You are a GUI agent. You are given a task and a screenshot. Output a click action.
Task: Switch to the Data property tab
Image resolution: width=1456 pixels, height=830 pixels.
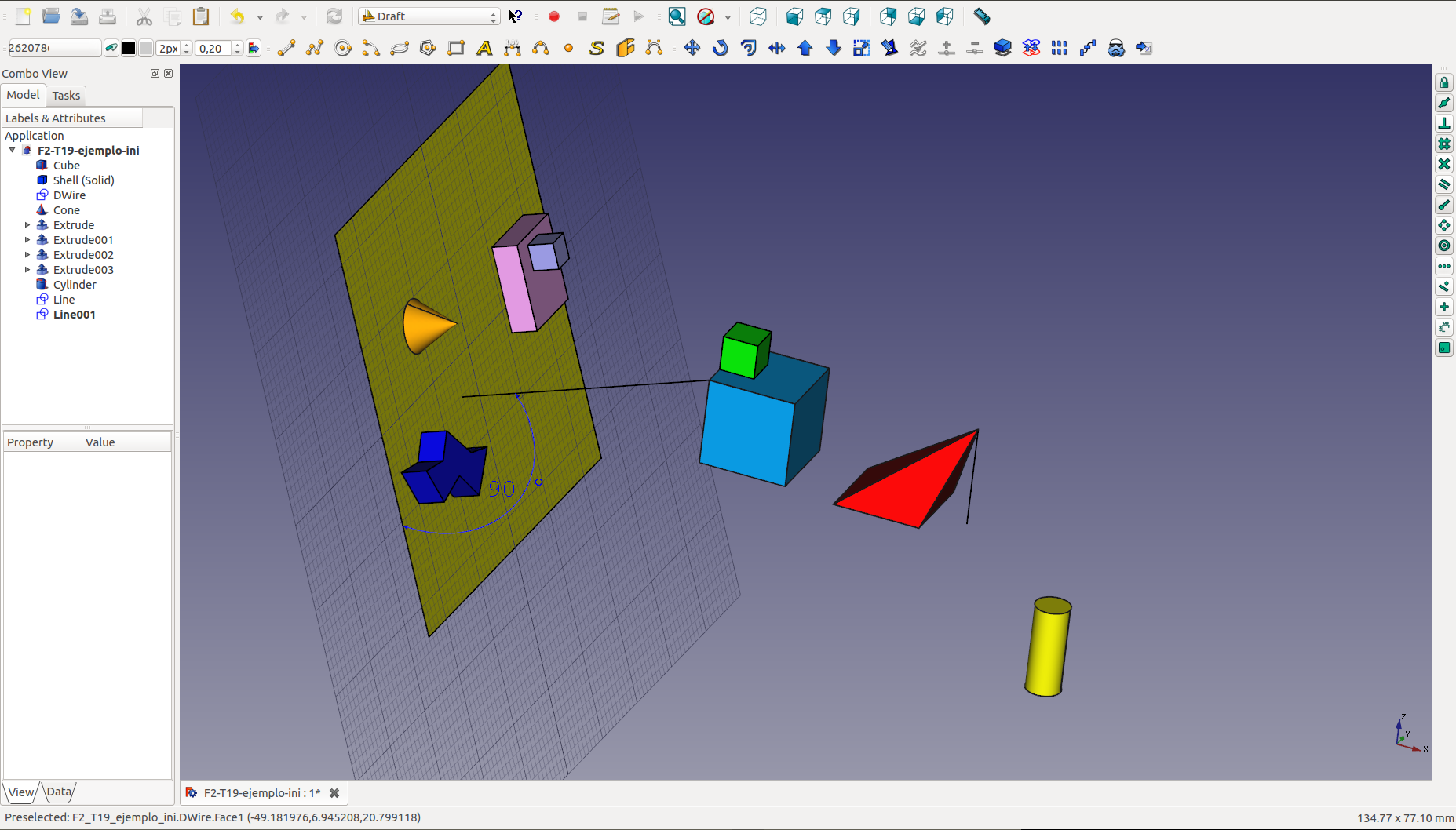point(59,792)
